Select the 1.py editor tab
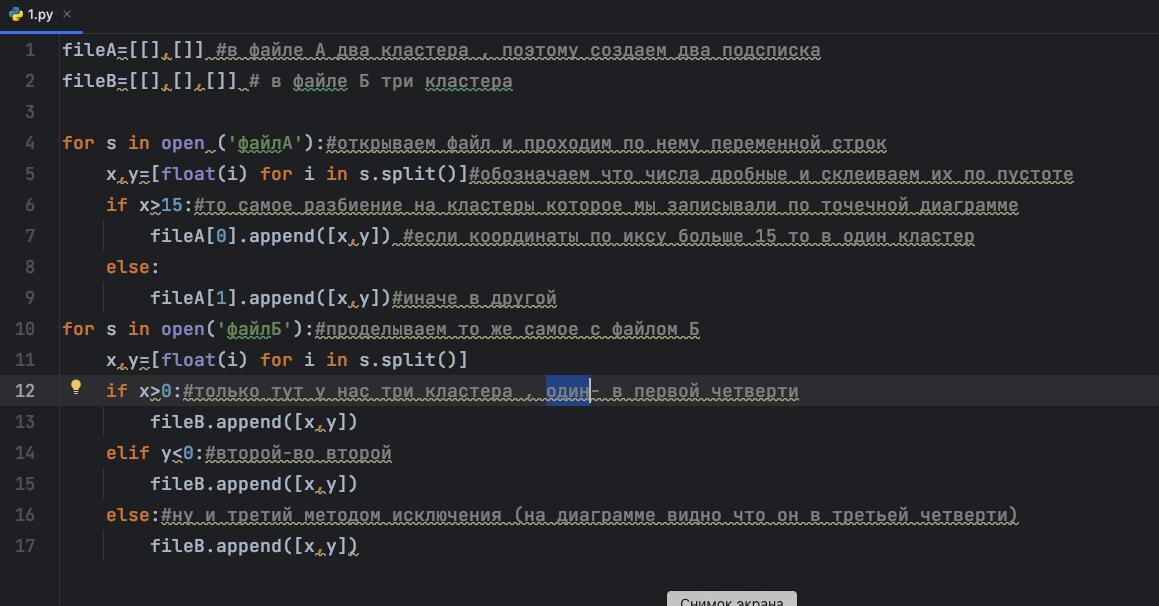Viewport: 1159px width, 606px height. pyautogui.click(x=40, y=14)
